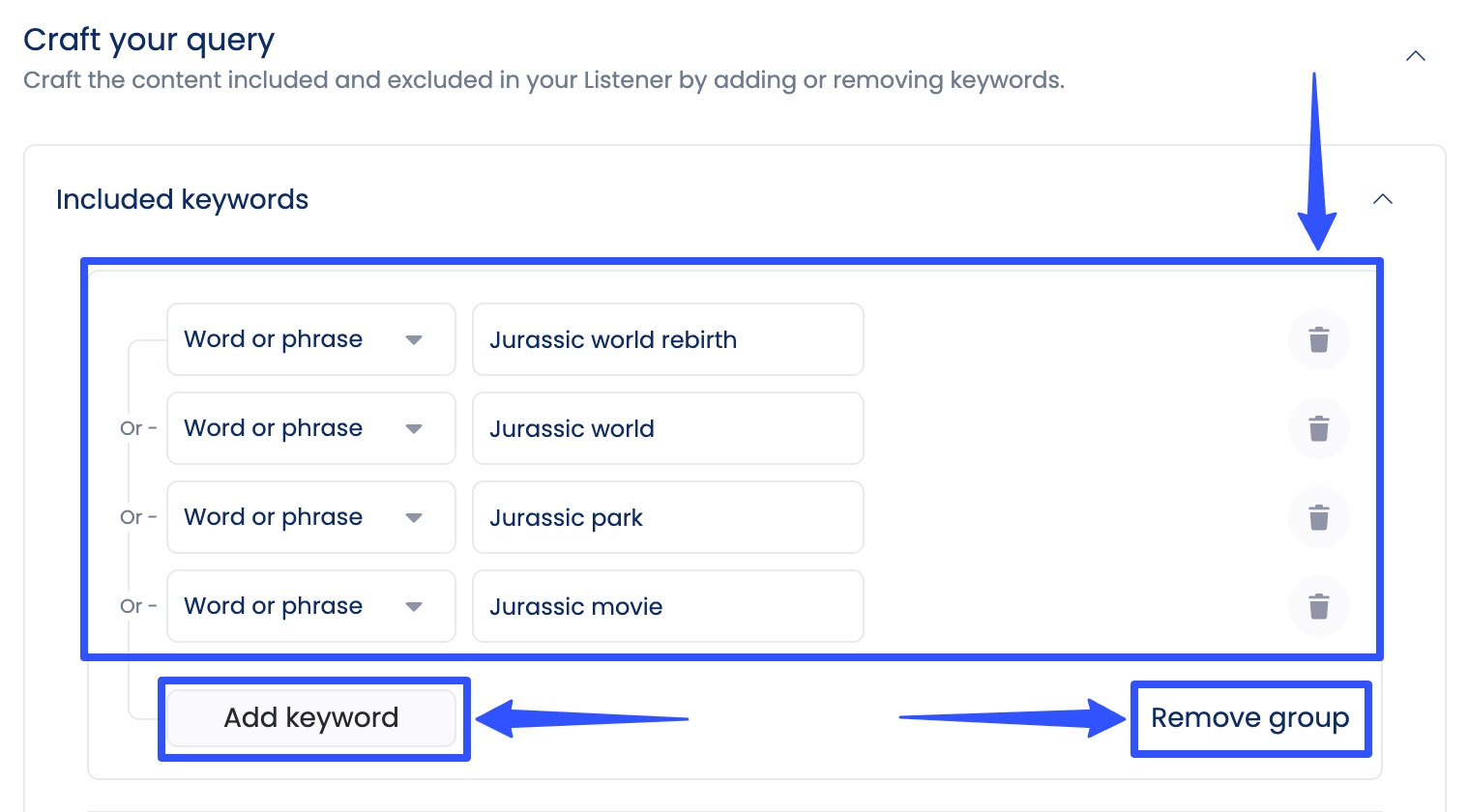Viewport: 1468px width, 812px height.
Task: Select the Included keywords heading
Action: tap(182, 199)
